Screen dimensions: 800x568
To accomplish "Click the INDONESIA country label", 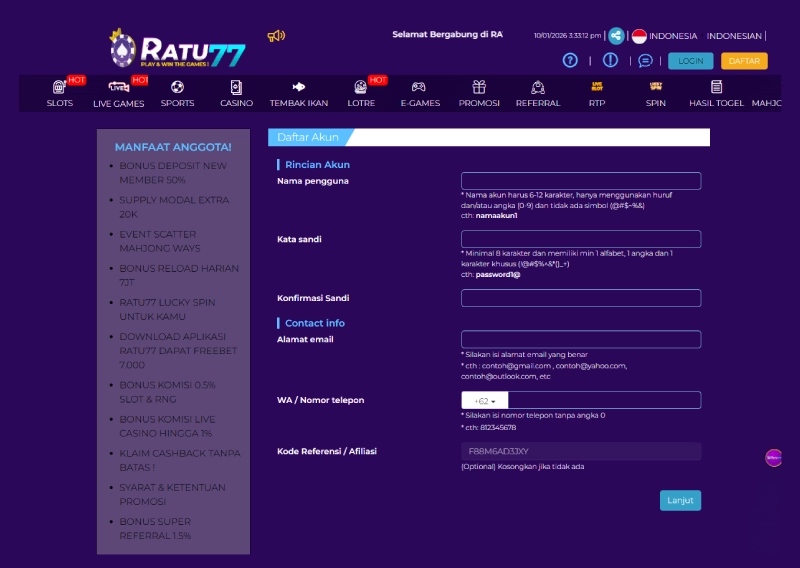I will 673,36.
